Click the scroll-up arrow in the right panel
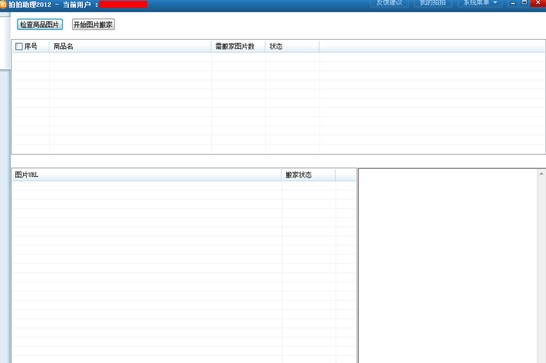The height and width of the screenshot is (363, 546). click(x=541, y=173)
